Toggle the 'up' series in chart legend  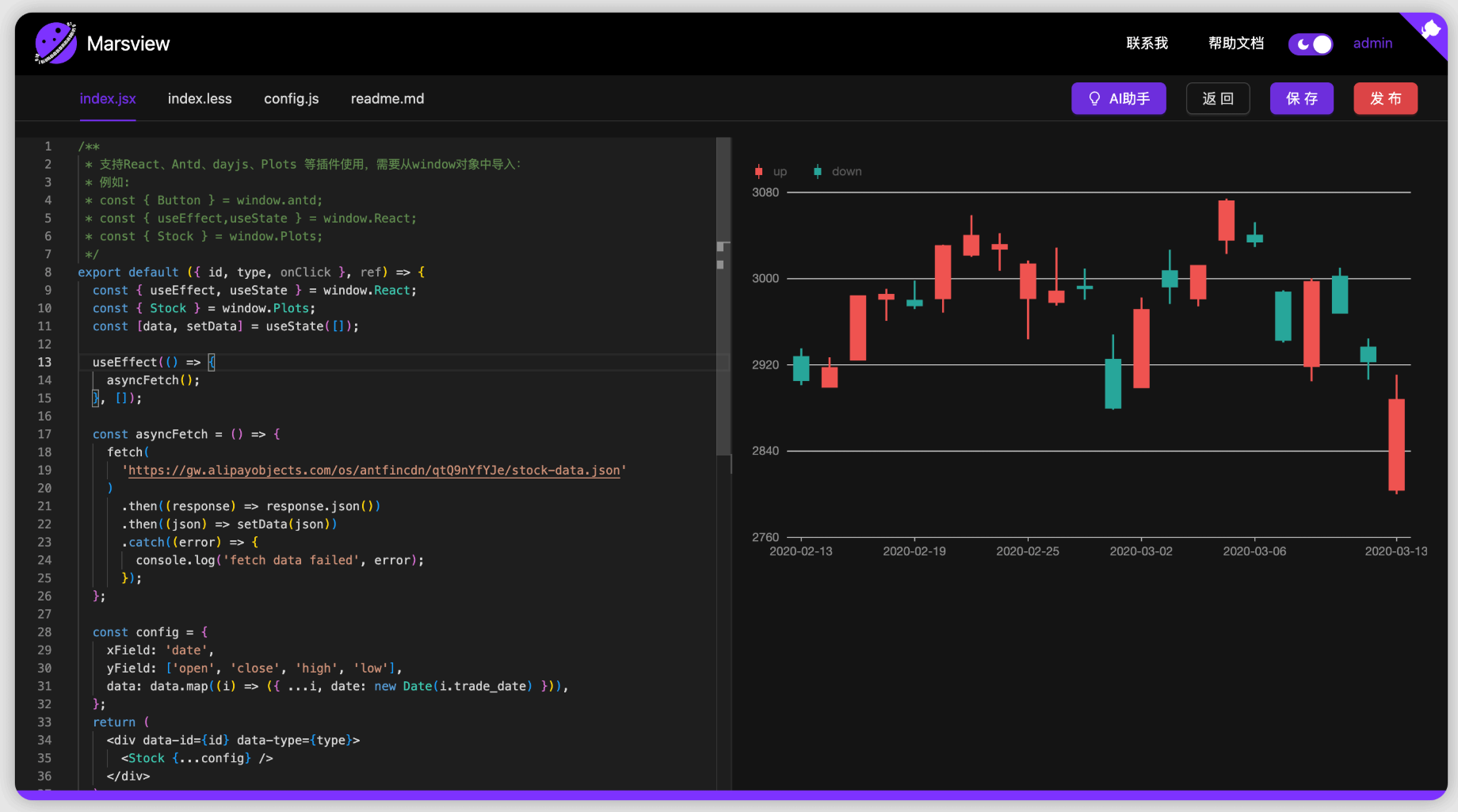[771, 171]
